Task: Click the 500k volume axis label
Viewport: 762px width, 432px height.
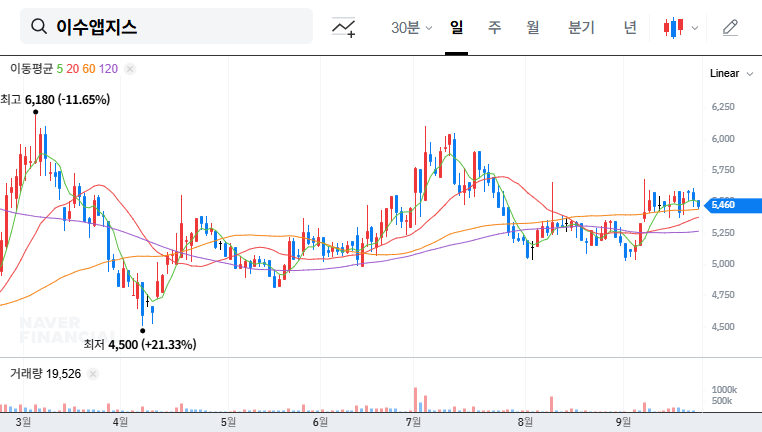Action: point(722,401)
